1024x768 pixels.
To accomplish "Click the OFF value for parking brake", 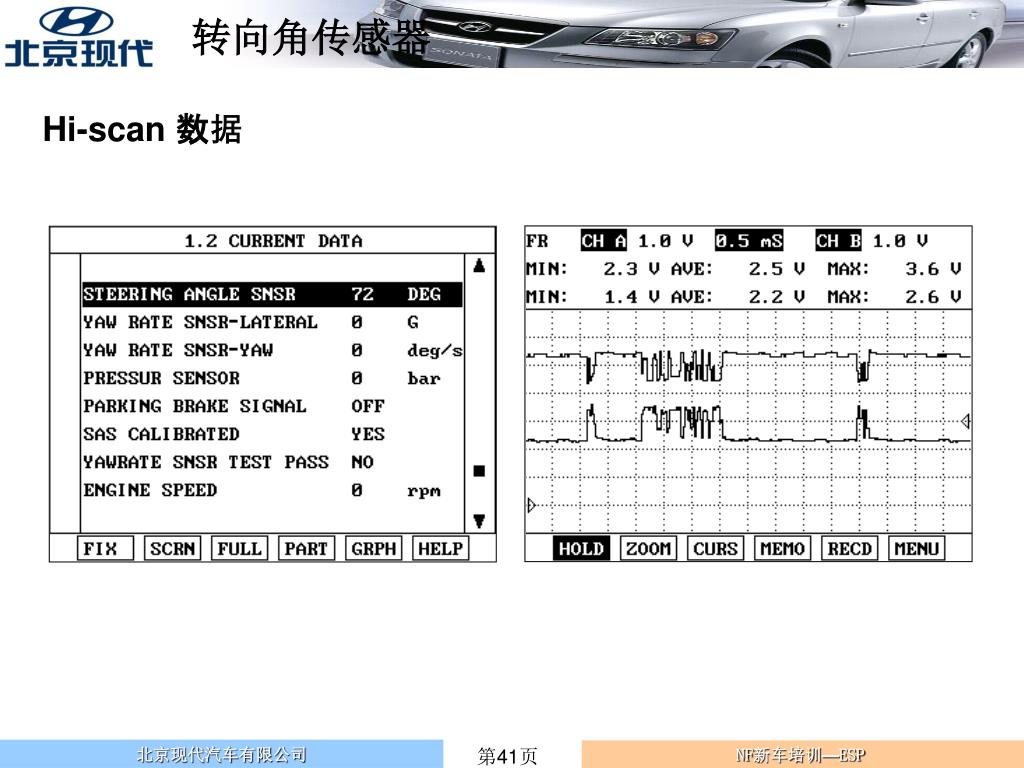I will coord(368,406).
